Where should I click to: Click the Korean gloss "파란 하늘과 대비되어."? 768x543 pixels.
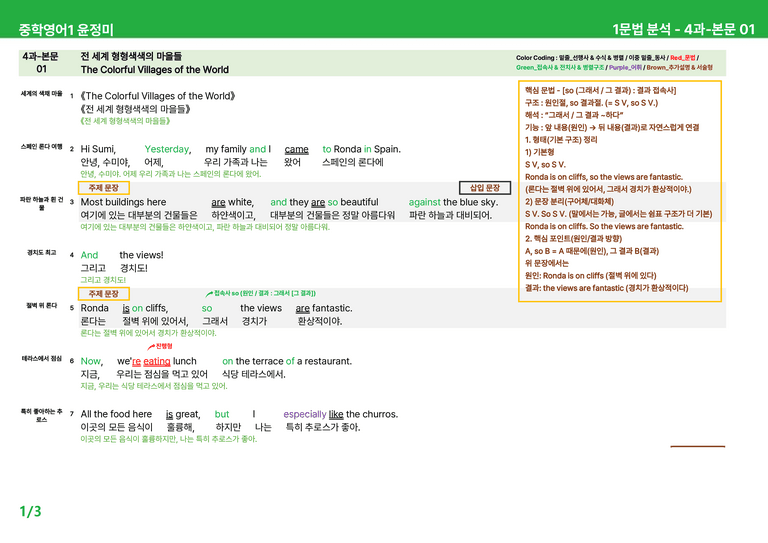point(450,215)
